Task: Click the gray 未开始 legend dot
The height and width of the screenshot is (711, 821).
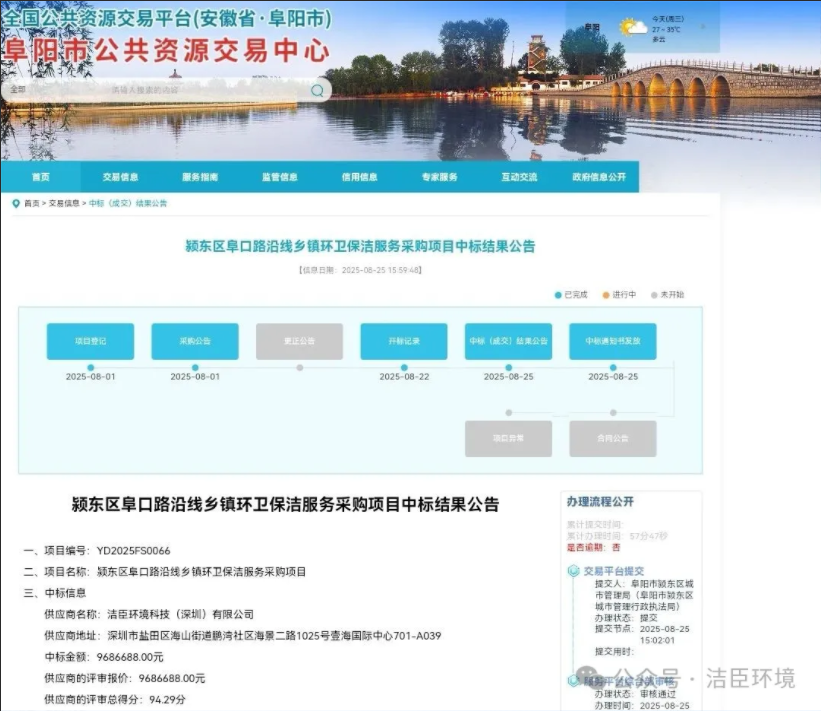Action: point(654,295)
